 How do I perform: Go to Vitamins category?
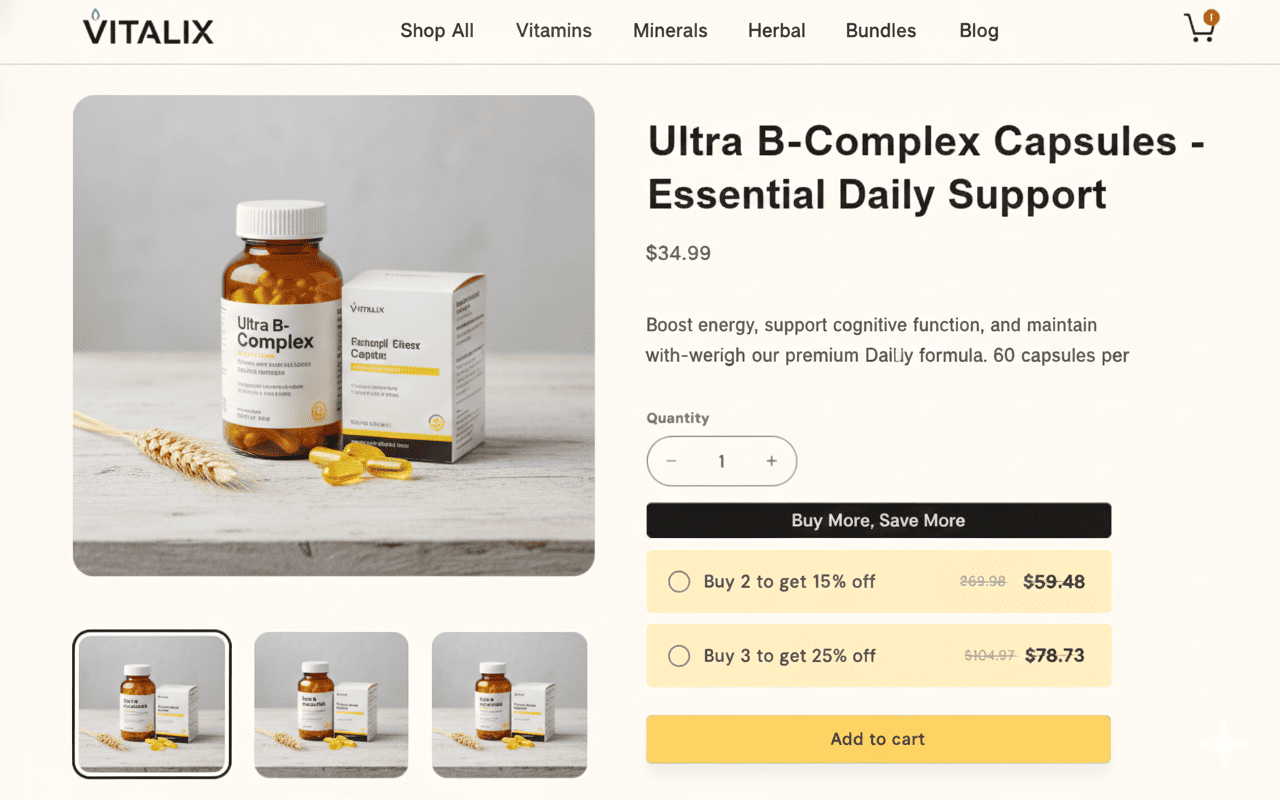pos(554,31)
